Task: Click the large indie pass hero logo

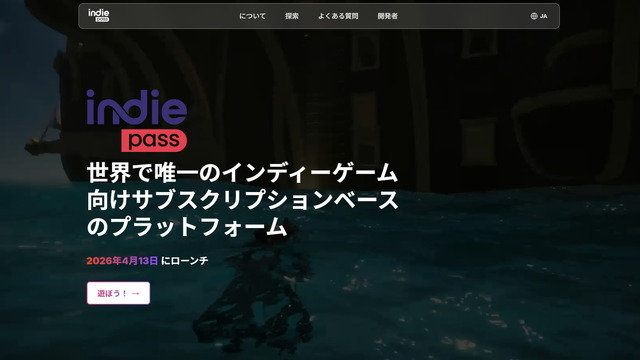Action: (137, 120)
